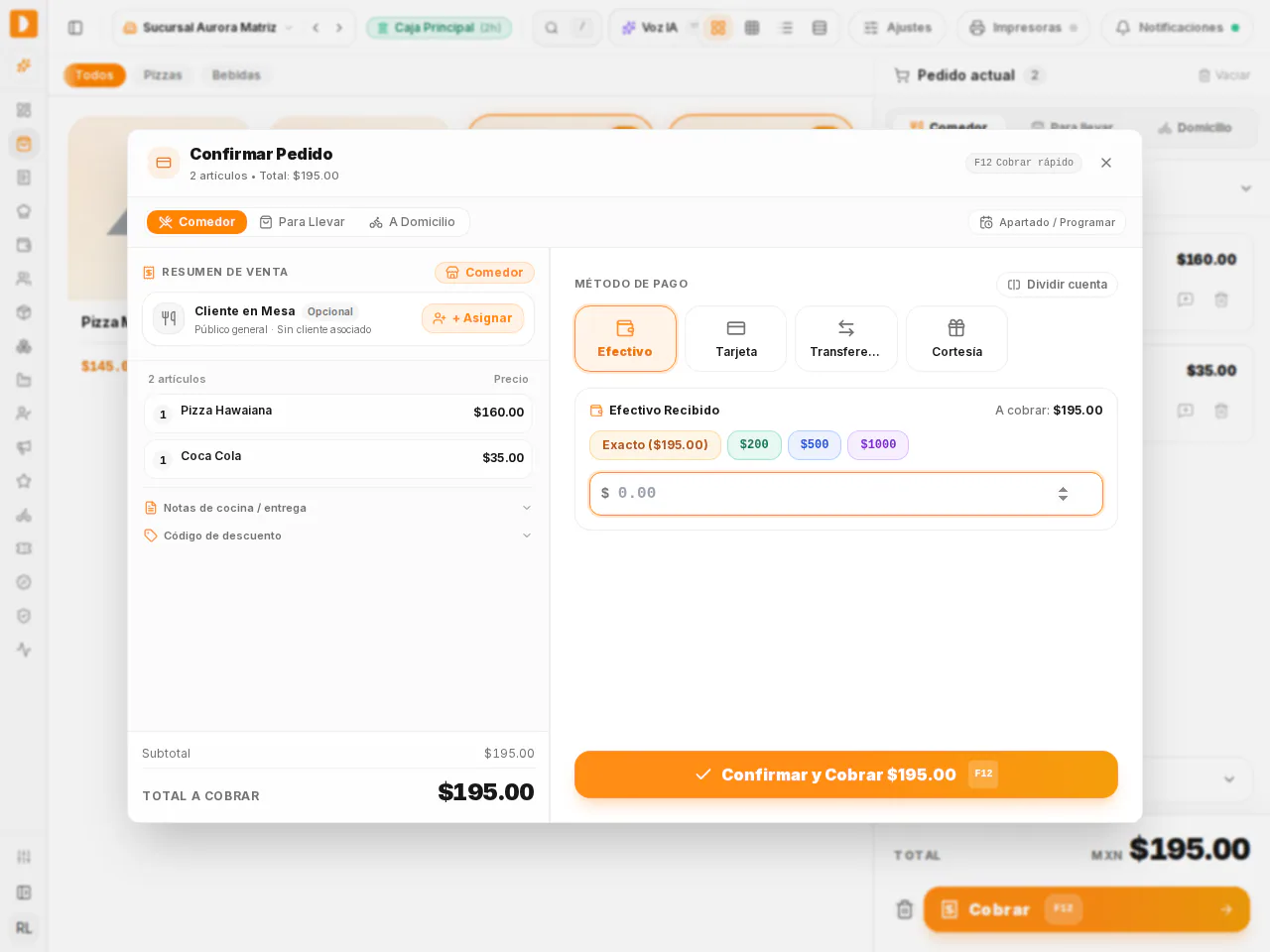The width and height of the screenshot is (1270, 952).
Task: Add a note to the $160.00 order item
Action: click(x=1186, y=299)
